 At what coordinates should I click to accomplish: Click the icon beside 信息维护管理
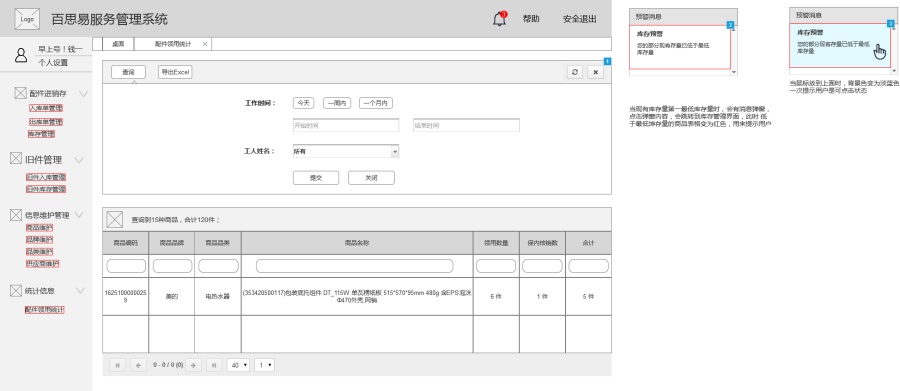(16, 215)
